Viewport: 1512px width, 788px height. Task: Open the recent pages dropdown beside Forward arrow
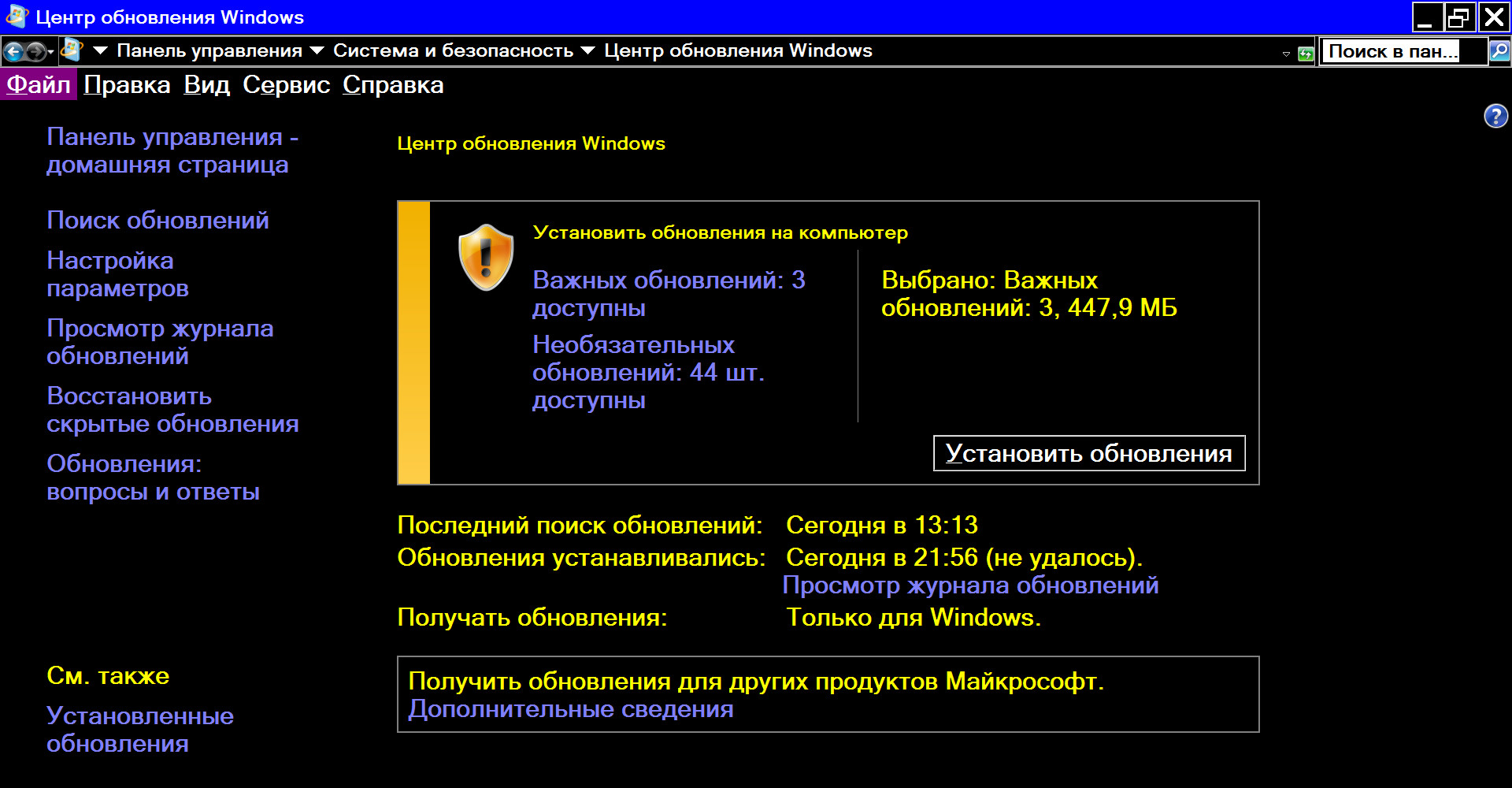tap(51, 53)
